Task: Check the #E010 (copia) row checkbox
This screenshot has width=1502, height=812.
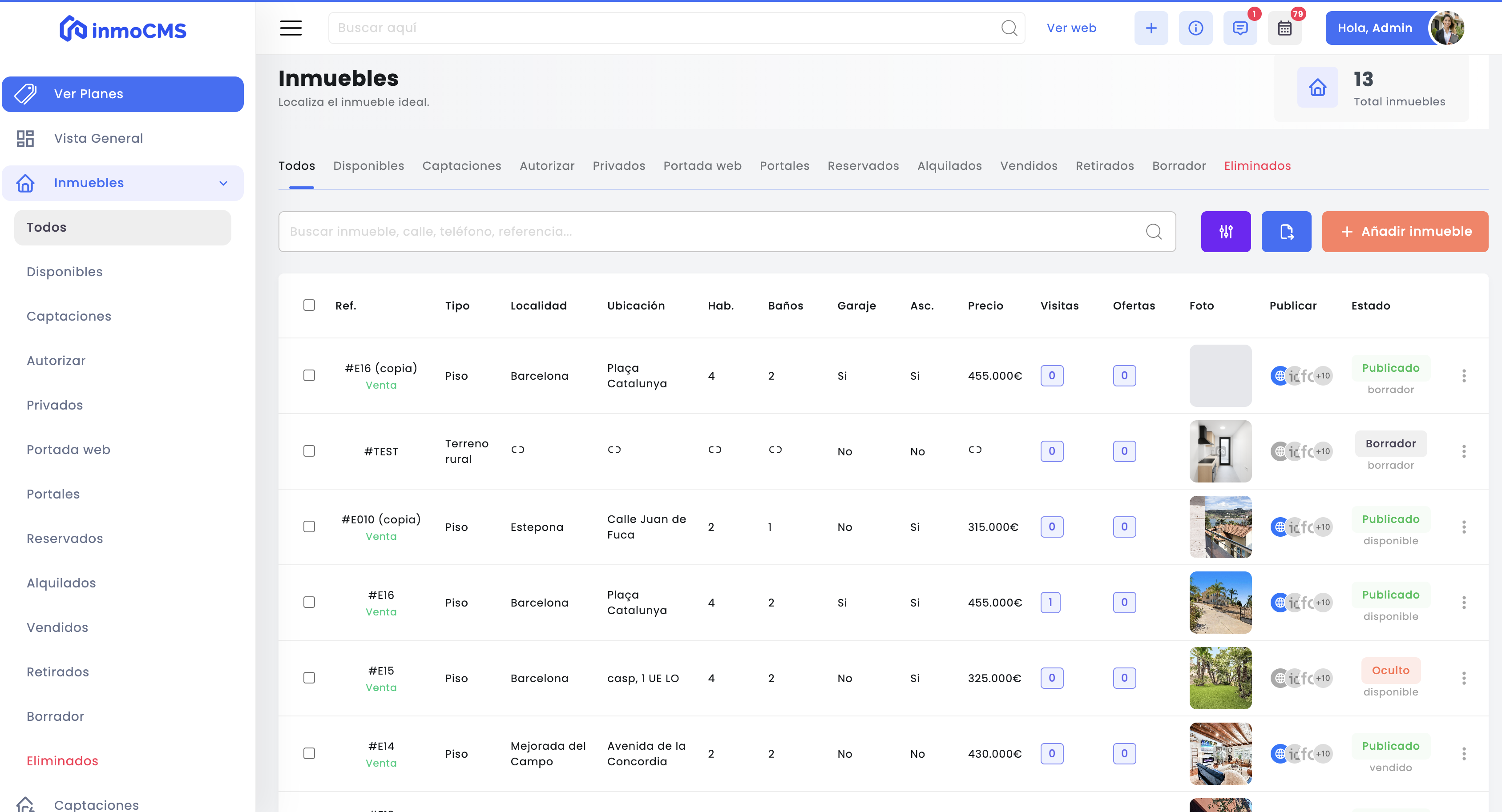Action: (309, 527)
